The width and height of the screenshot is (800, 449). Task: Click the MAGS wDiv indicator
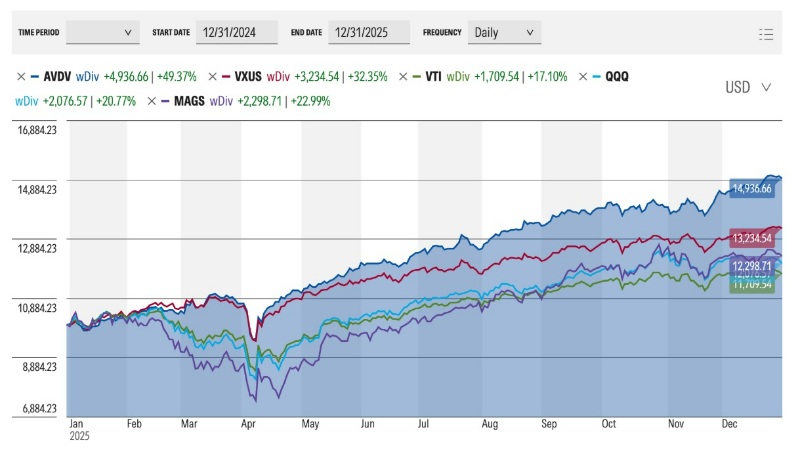click(x=221, y=101)
